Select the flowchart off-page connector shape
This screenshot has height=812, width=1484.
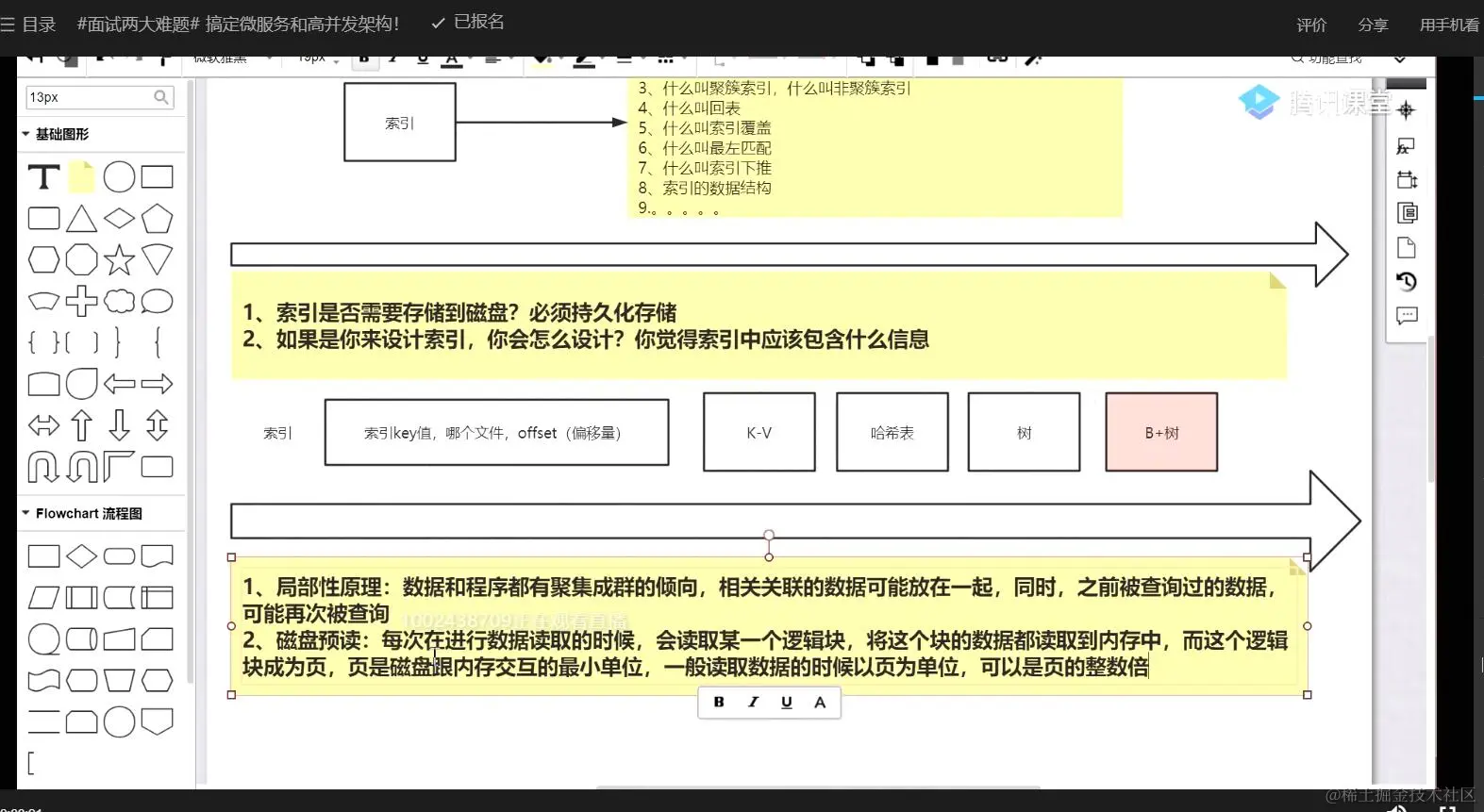click(x=157, y=721)
